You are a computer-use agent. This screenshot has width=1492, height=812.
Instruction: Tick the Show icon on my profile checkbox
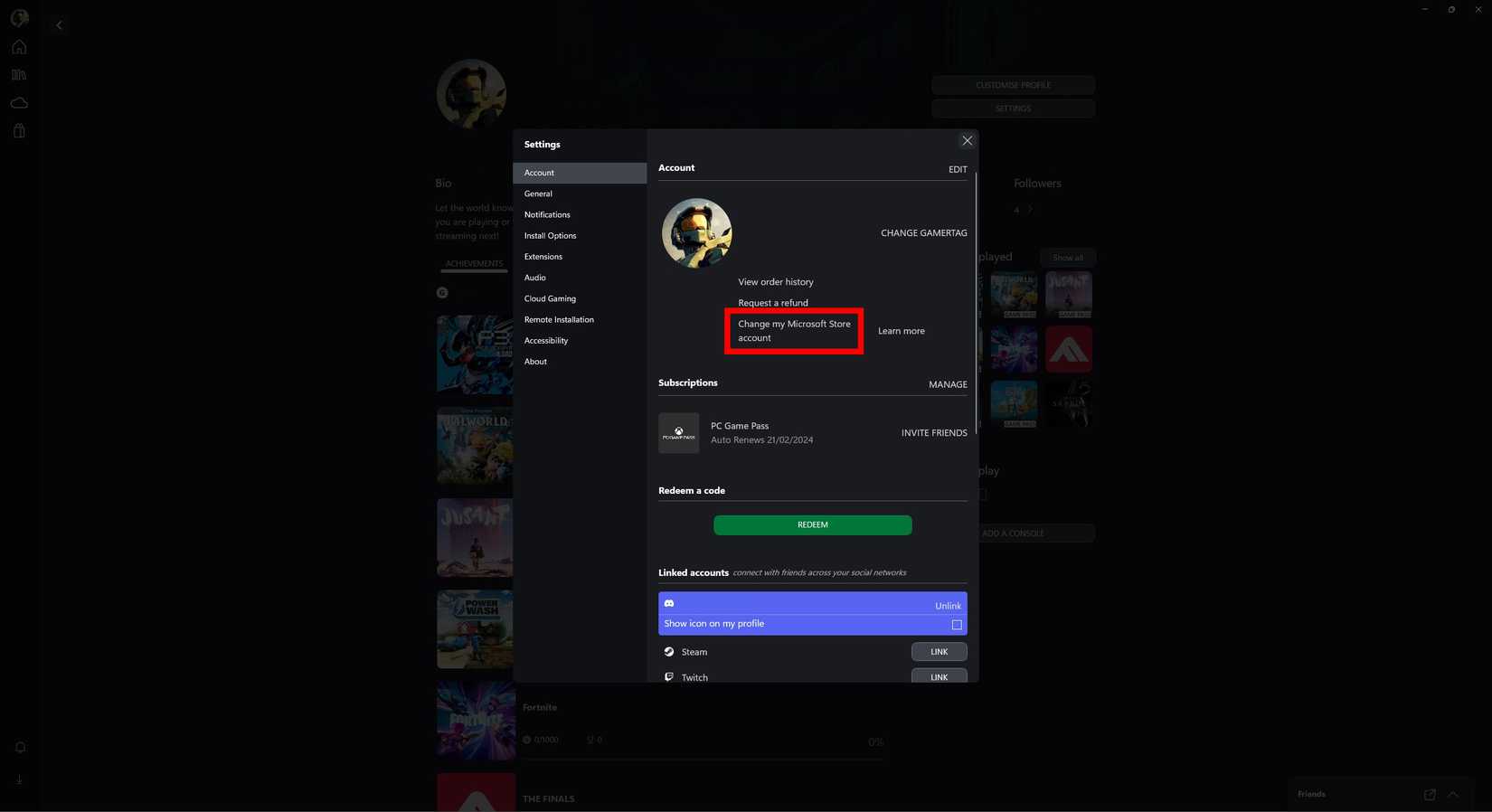point(957,625)
